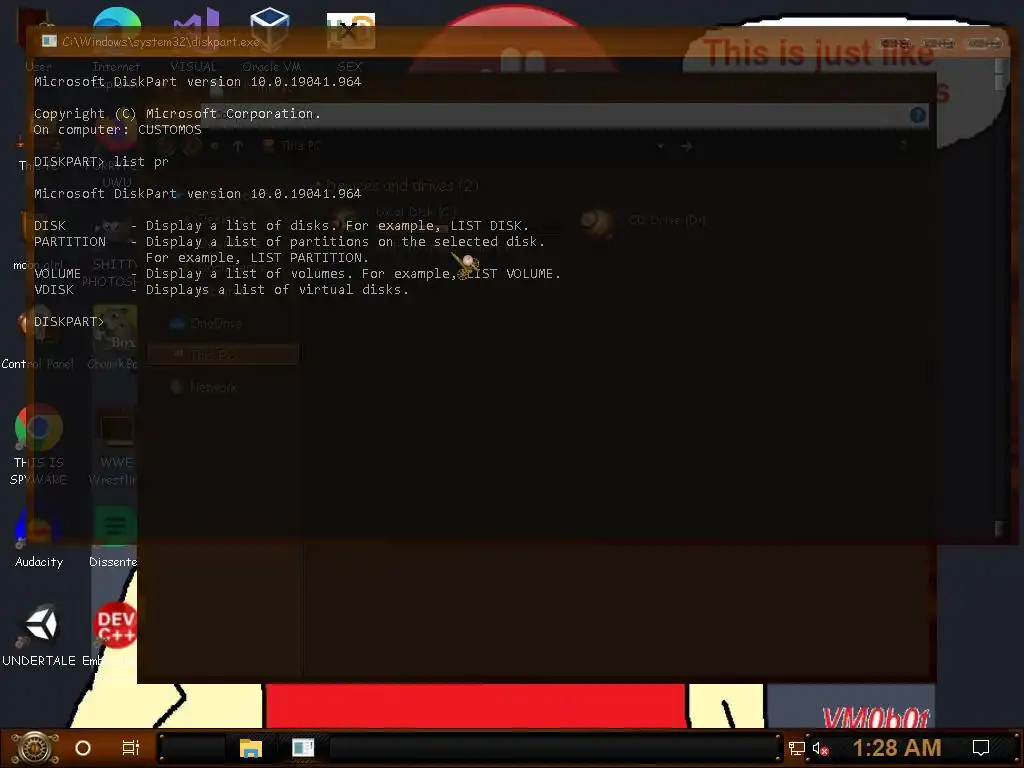Screen dimensions: 1024x768
Task: Click the 'On computer: CUSTOMOS' line
Action: (118, 129)
